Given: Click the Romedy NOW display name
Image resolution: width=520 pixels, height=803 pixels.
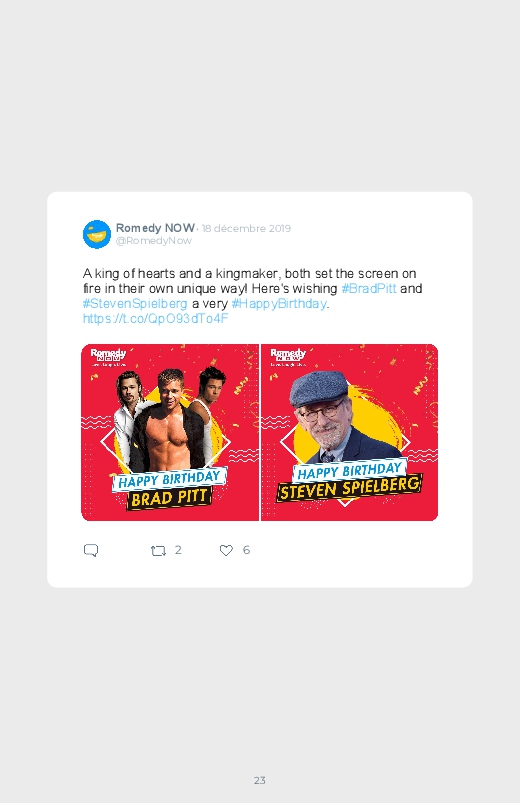Looking at the screenshot, I should (155, 228).
